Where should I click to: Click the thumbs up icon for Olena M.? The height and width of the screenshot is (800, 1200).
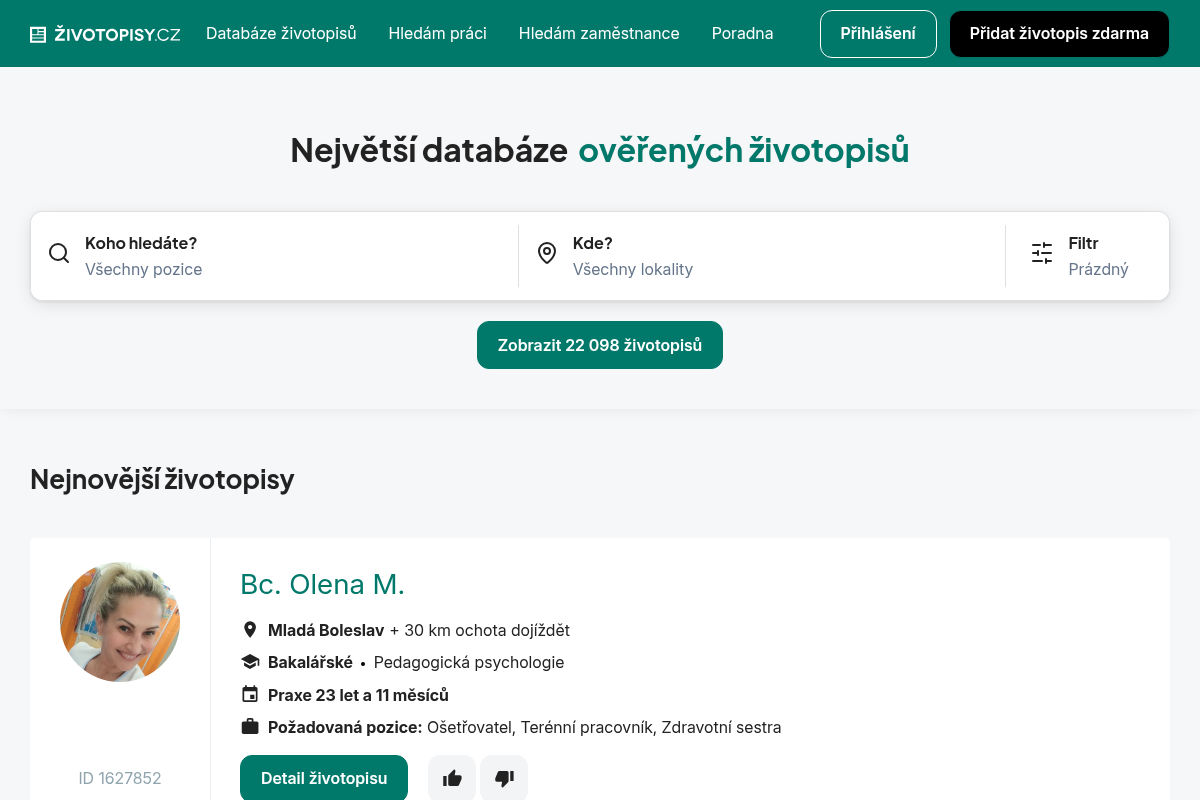click(452, 778)
